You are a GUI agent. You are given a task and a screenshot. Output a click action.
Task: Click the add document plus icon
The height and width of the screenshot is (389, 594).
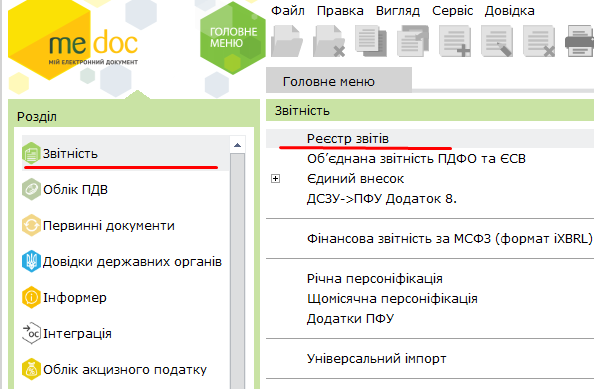click(x=455, y=41)
